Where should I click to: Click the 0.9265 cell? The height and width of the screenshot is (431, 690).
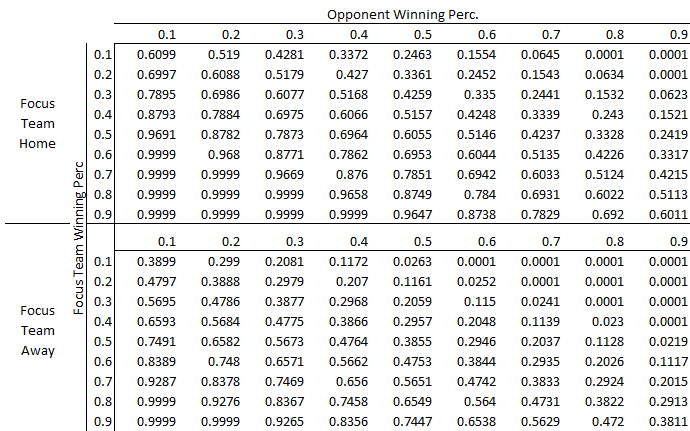tap(305, 422)
